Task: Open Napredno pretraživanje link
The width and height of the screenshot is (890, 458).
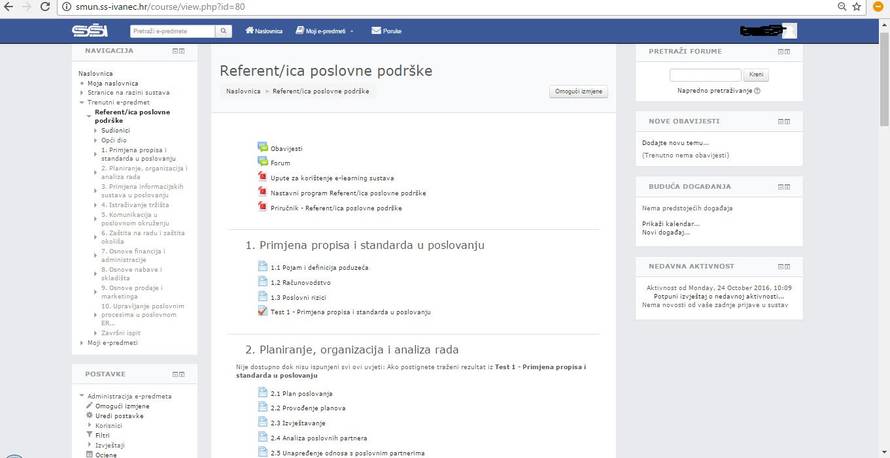Action: [x=715, y=91]
